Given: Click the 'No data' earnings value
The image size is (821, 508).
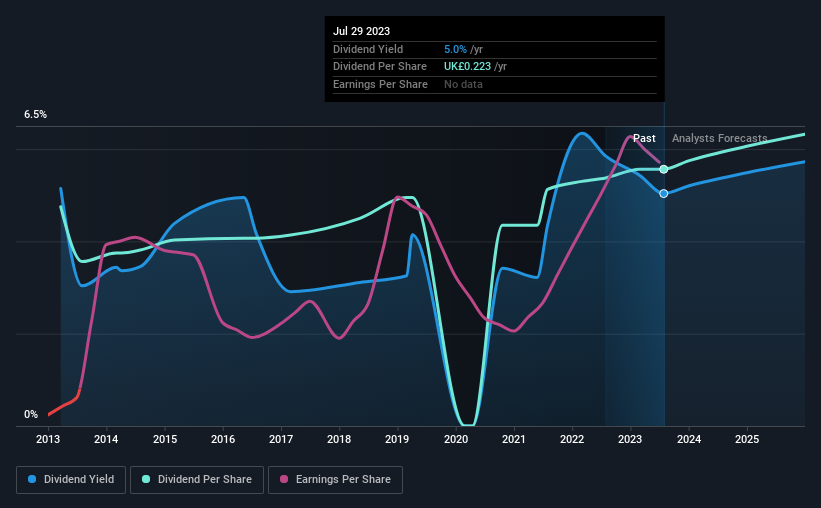Looking at the screenshot, I should point(463,84).
